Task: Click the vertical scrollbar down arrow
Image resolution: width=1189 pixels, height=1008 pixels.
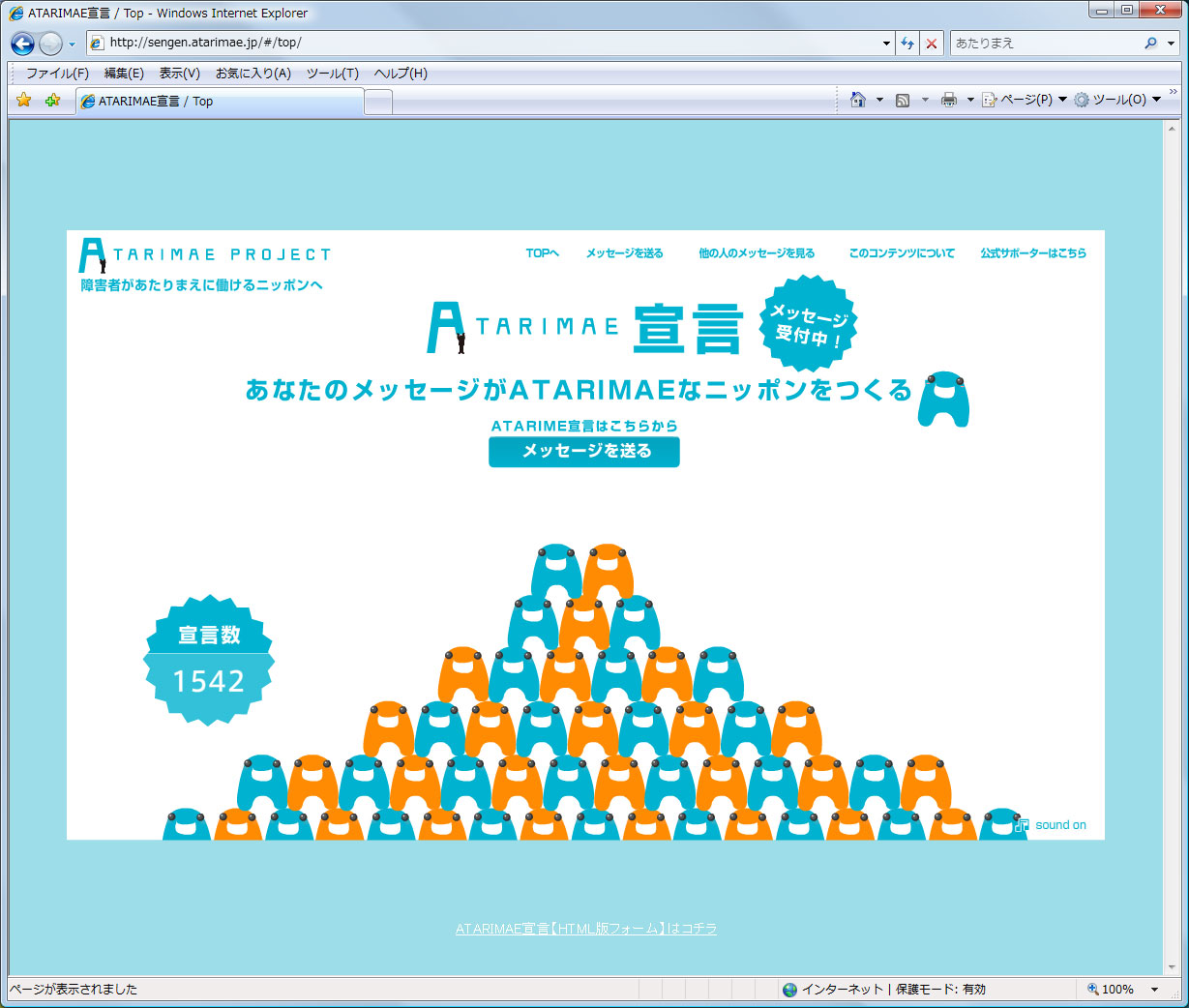Action: pos(1172,967)
